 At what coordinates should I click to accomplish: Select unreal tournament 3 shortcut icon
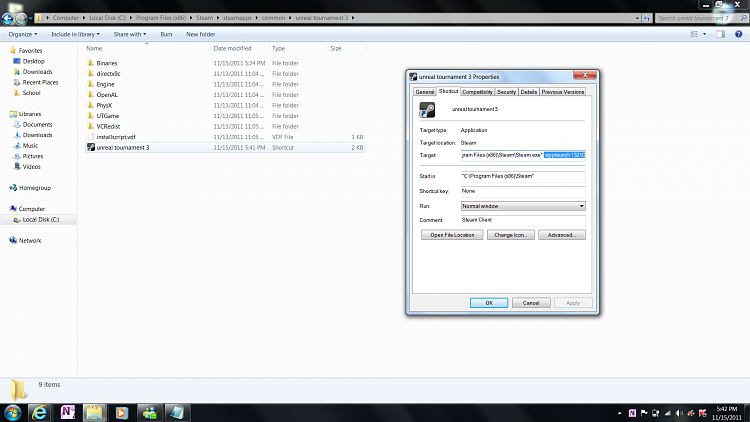[90, 147]
